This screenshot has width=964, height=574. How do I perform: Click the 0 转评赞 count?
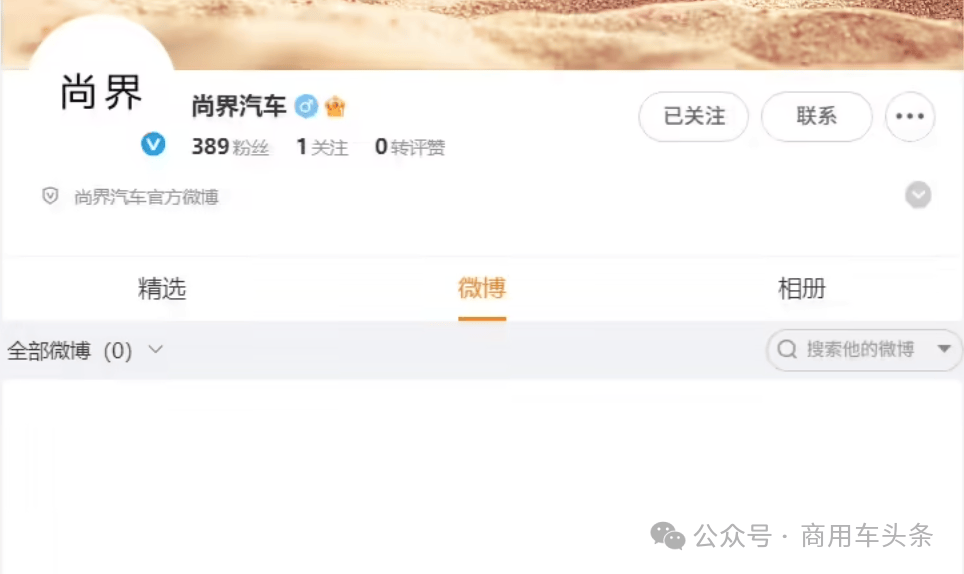coord(409,147)
